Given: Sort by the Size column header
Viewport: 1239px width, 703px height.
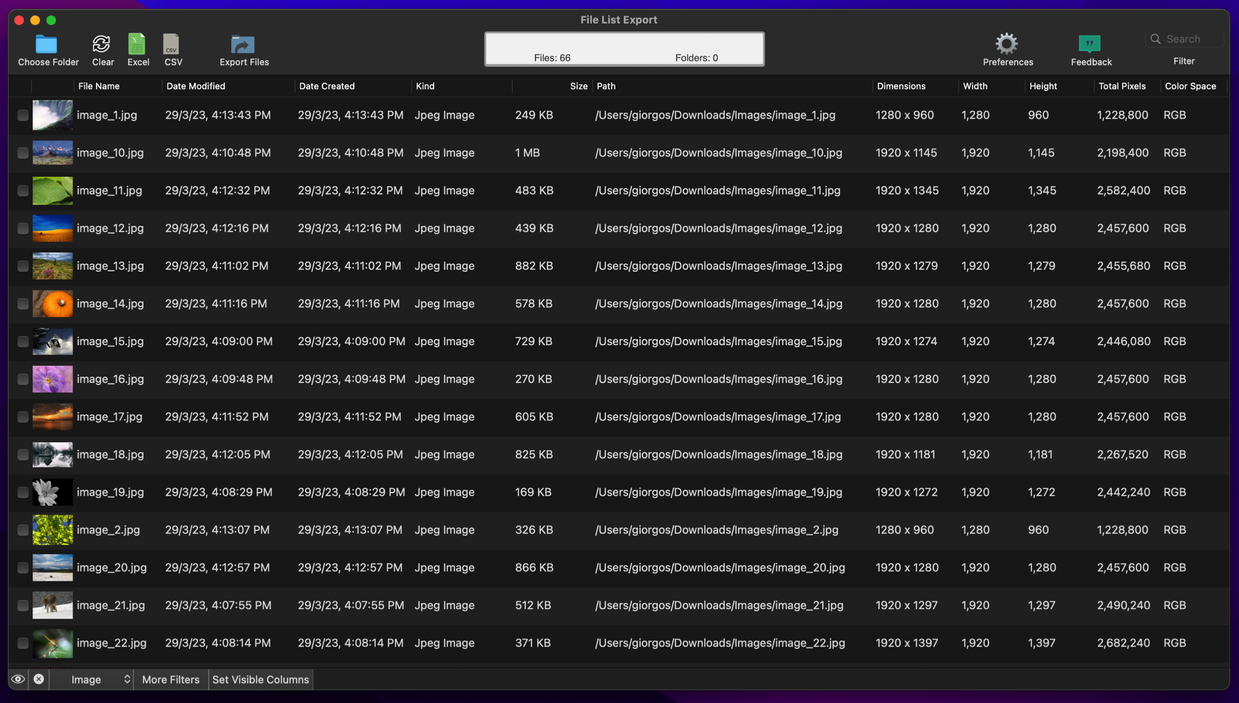Looking at the screenshot, I should tap(578, 86).
